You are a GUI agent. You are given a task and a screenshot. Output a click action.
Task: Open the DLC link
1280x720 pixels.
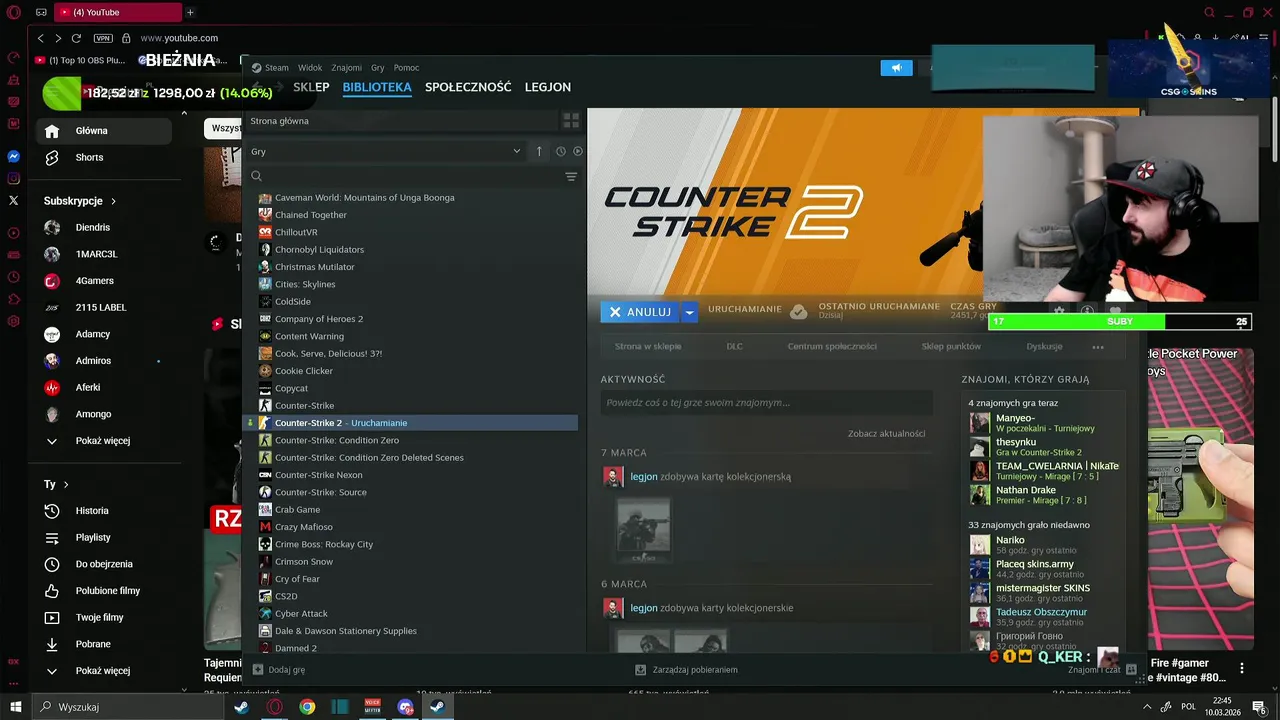point(734,346)
